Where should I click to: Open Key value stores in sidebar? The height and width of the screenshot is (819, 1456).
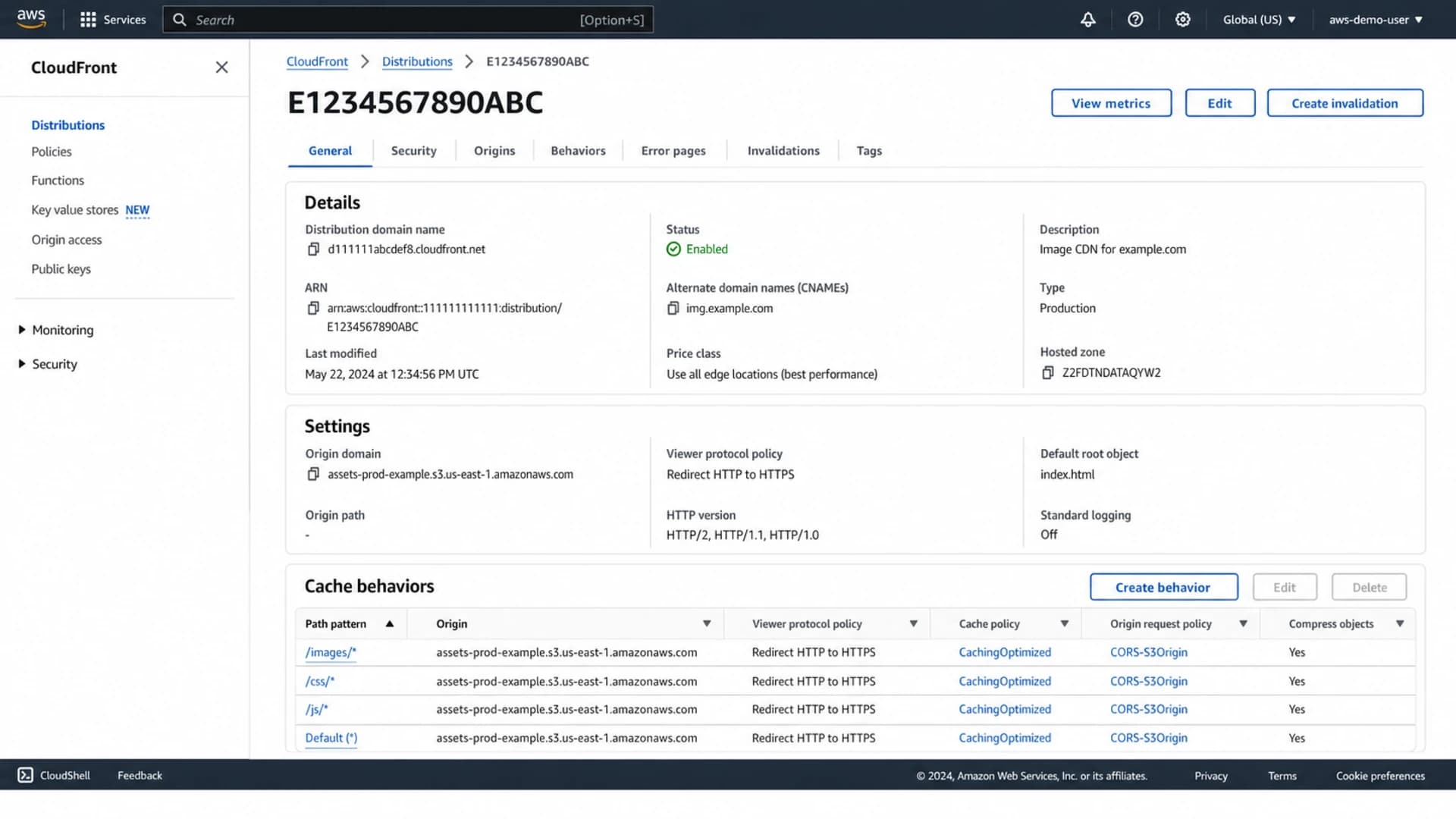[x=75, y=210]
